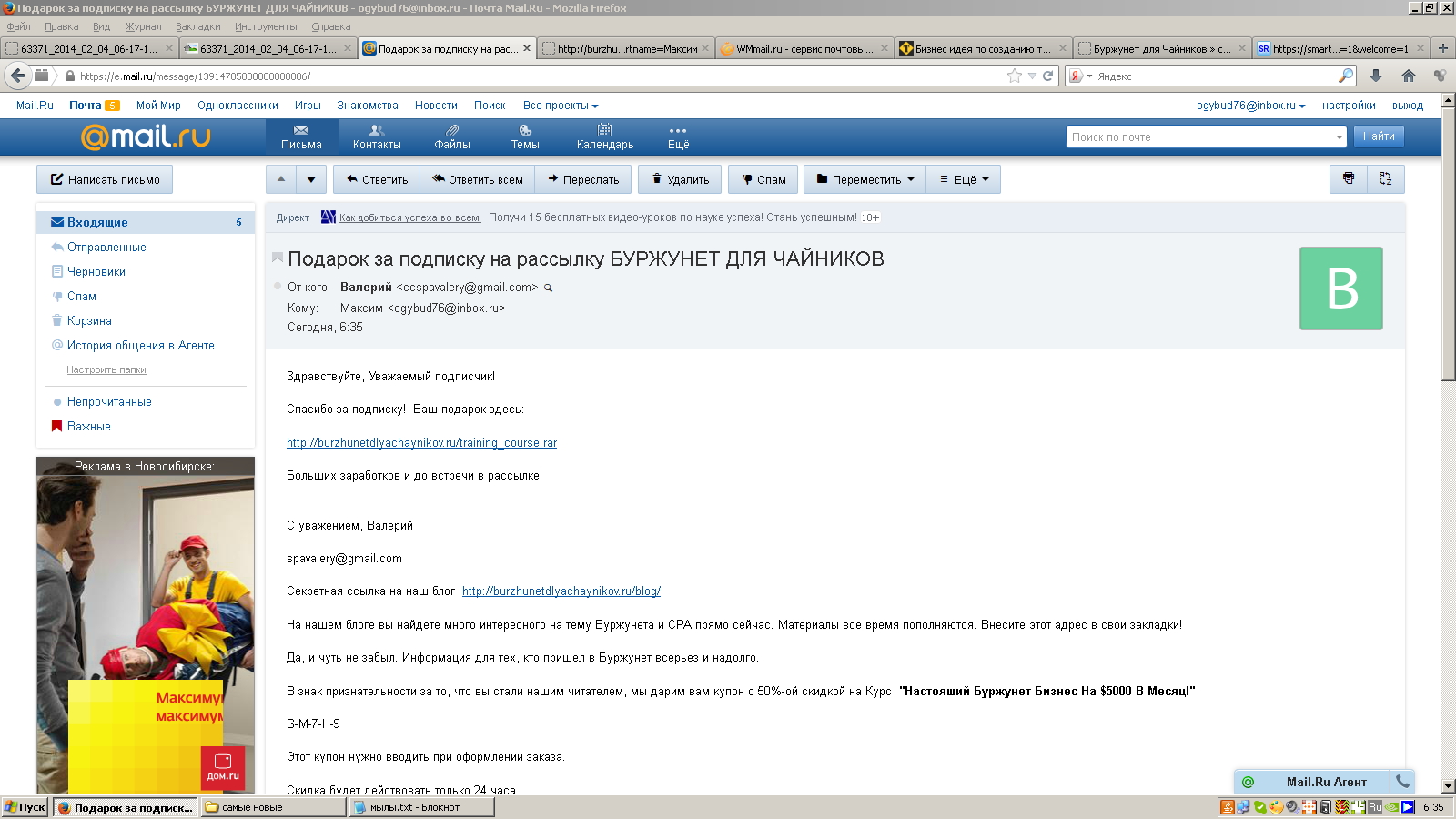
Task: Open the Ещё dots in the blue header
Action: 678,137
